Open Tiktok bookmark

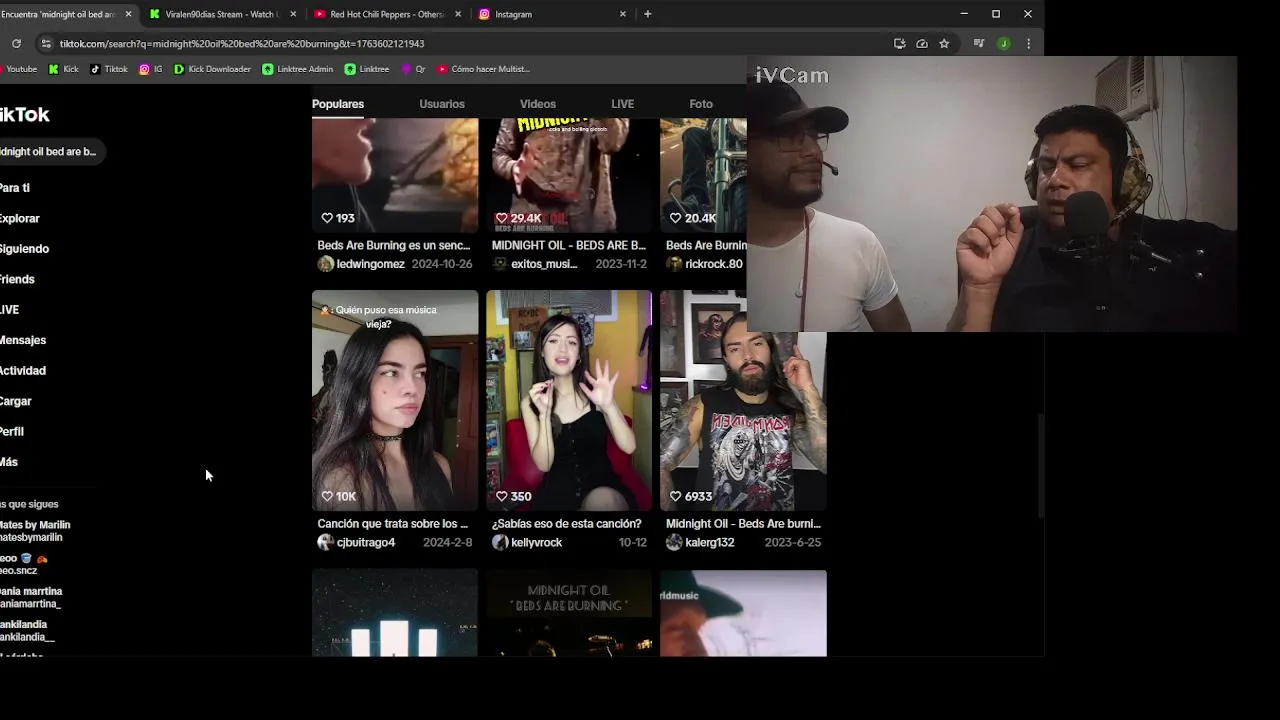pyautogui.click(x=109, y=69)
